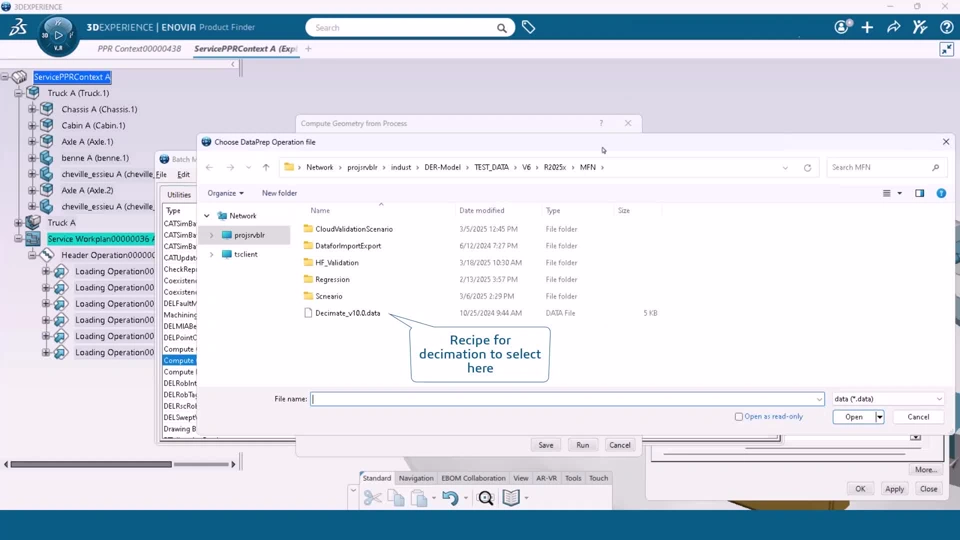Switch to the Navigation toolbar tab
This screenshot has width=960, height=540.
click(416, 478)
